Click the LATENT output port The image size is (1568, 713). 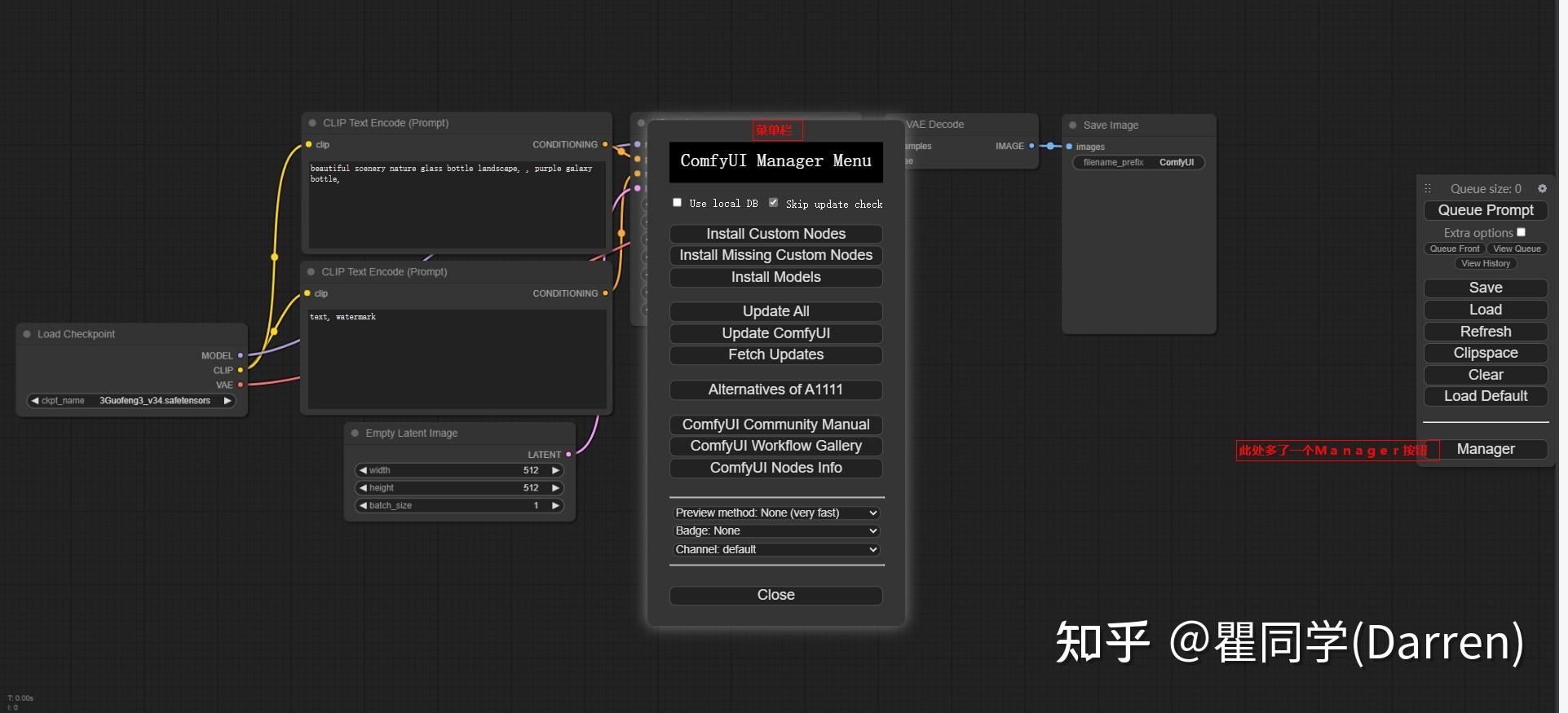568,455
